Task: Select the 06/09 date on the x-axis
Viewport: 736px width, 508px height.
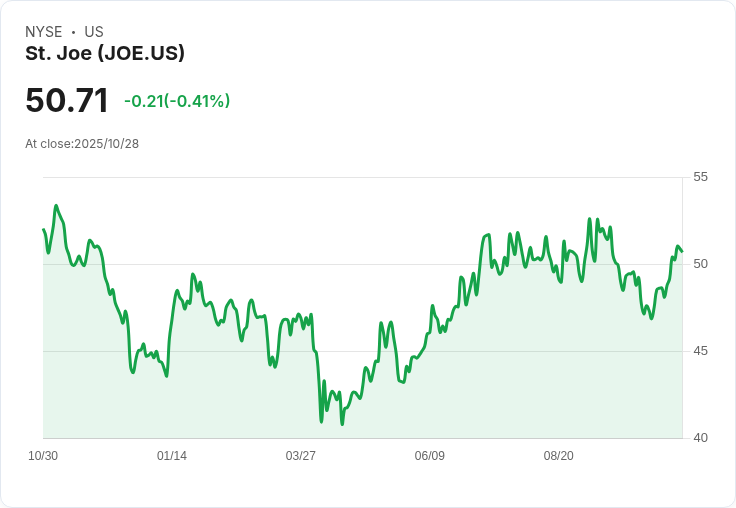Action: point(429,456)
